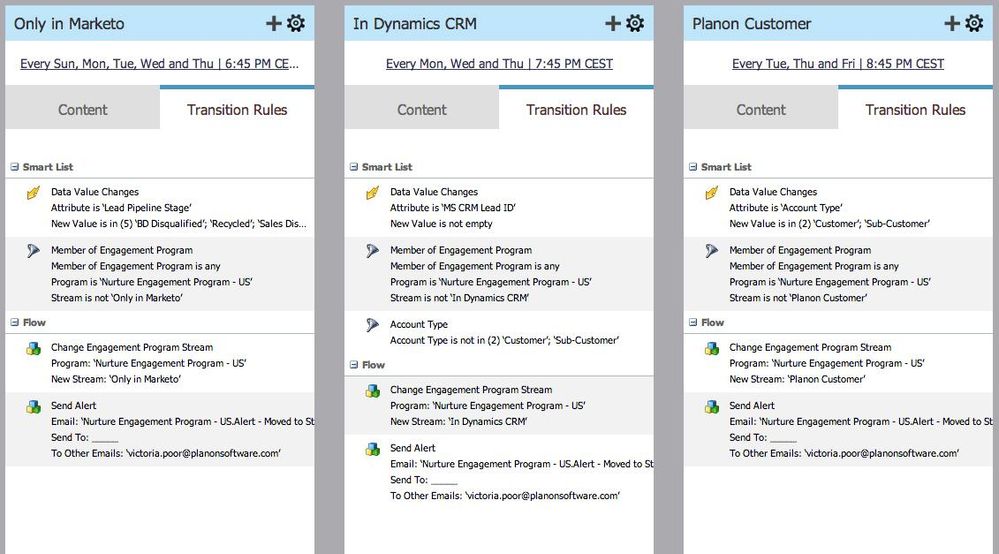
Task: Click To Other Emails line in Only in Marketo
Action: pos(166,453)
